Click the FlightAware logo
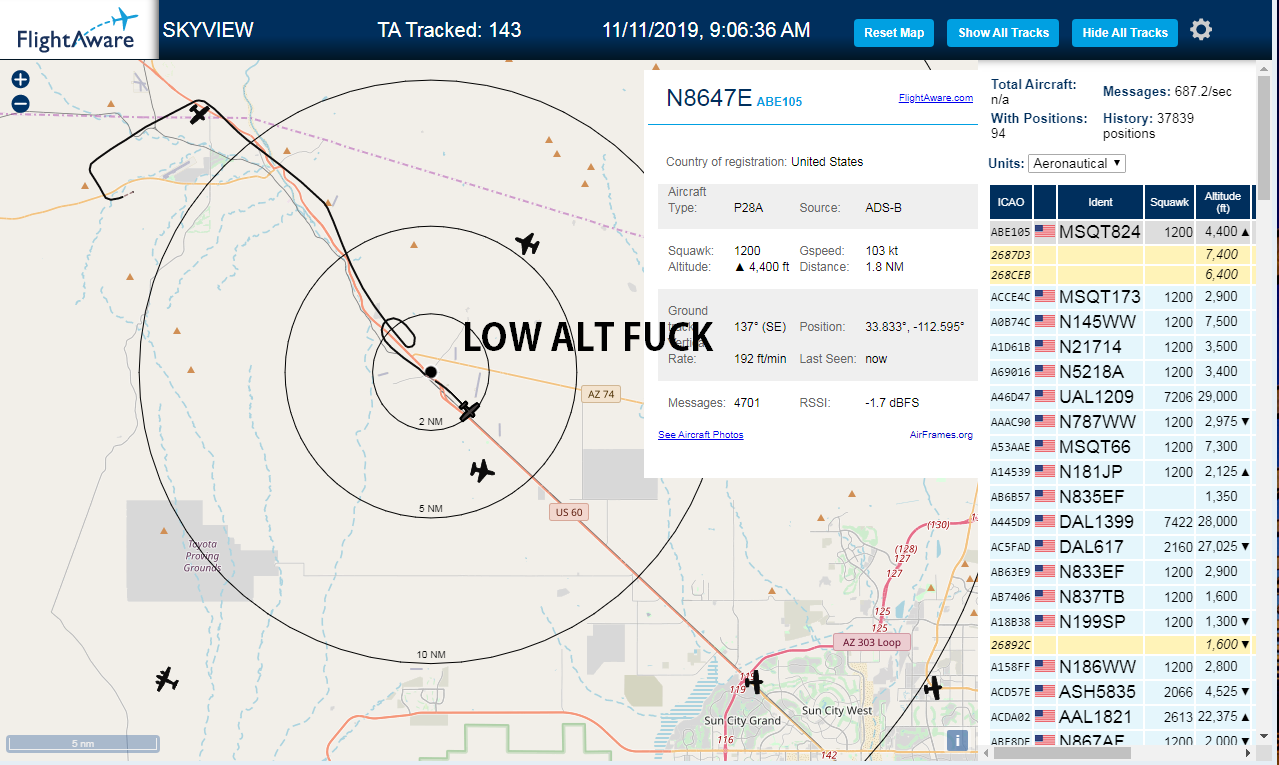The image size is (1279, 765). pyautogui.click(x=77, y=30)
